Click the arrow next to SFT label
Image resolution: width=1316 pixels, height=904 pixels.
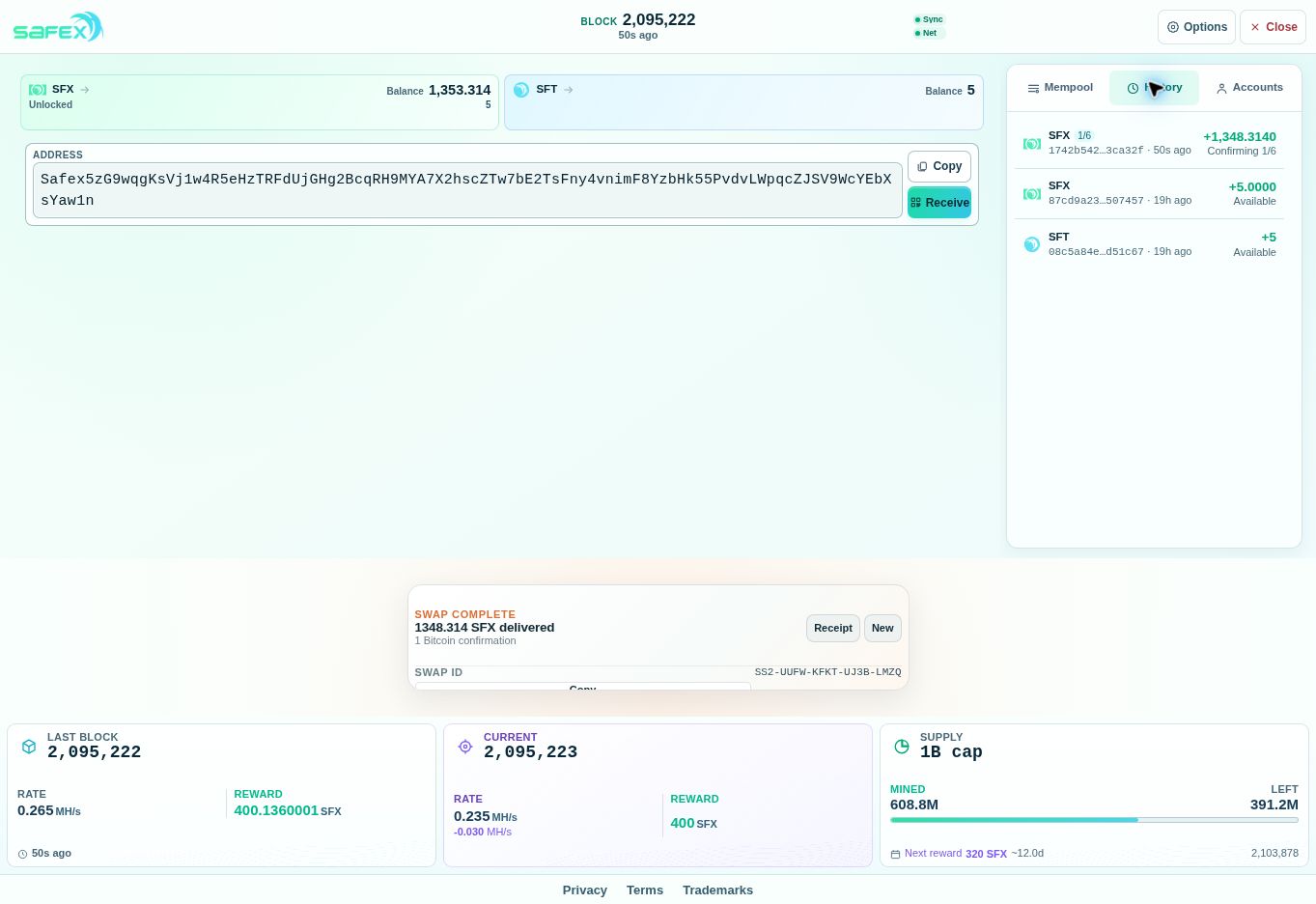pyautogui.click(x=569, y=90)
